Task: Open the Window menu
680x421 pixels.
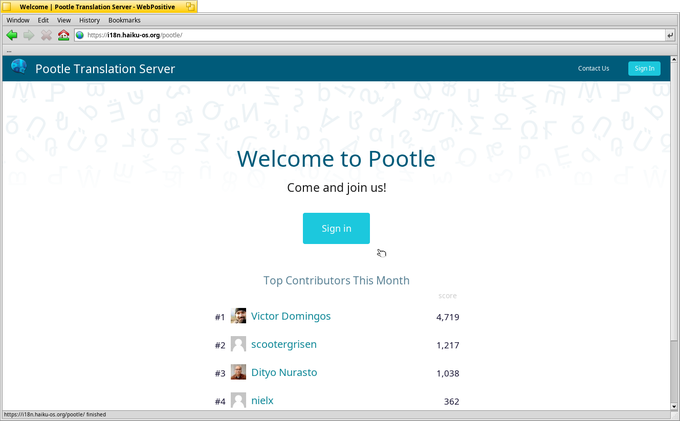Action: tap(18, 20)
